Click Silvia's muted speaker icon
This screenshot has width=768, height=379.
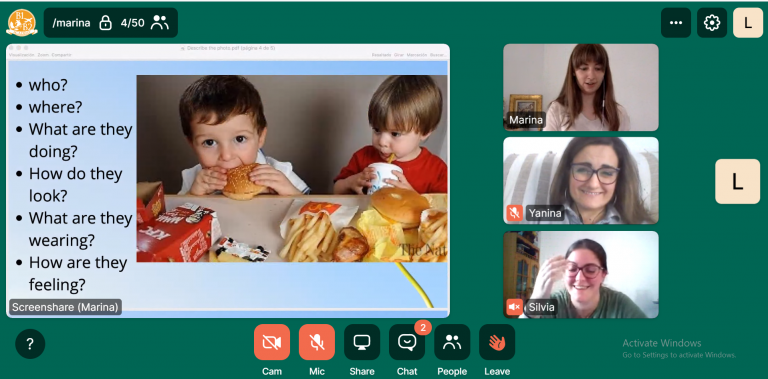(x=514, y=307)
